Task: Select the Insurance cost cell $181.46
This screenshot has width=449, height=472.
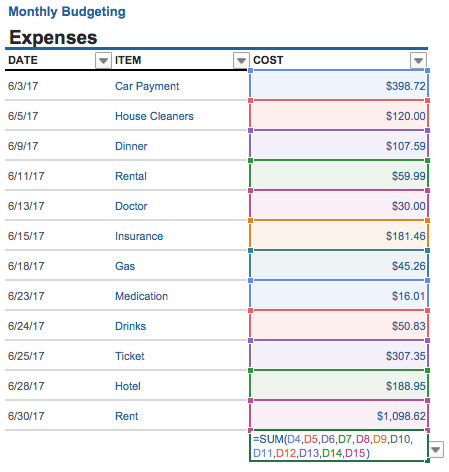Action: click(339, 236)
